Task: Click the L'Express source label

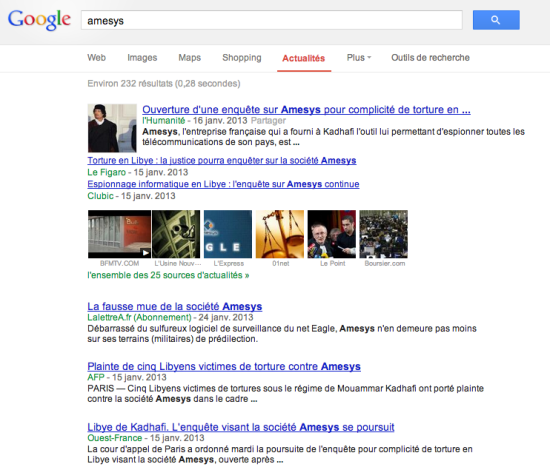Action: click(x=229, y=263)
